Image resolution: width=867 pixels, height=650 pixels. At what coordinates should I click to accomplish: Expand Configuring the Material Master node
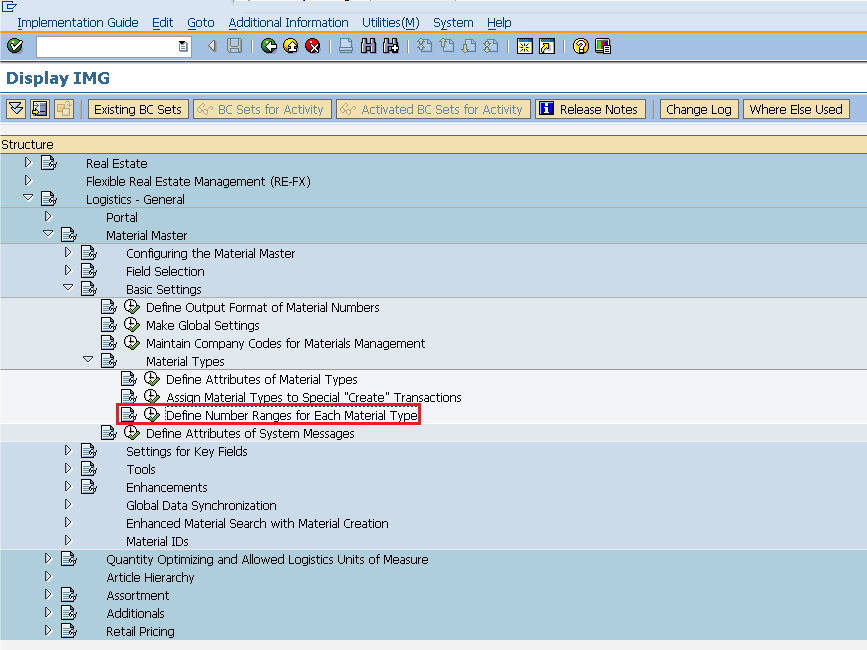click(68, 253)
